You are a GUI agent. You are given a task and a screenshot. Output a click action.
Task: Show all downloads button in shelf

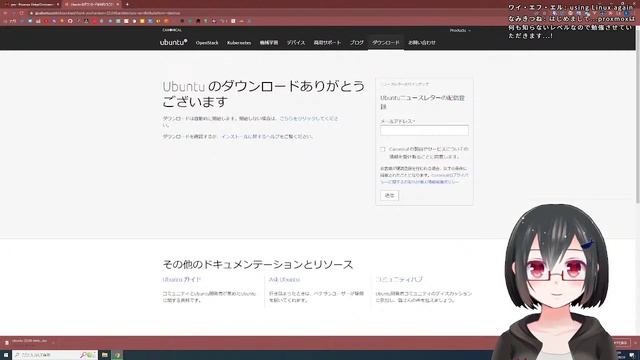coord(620,342)
